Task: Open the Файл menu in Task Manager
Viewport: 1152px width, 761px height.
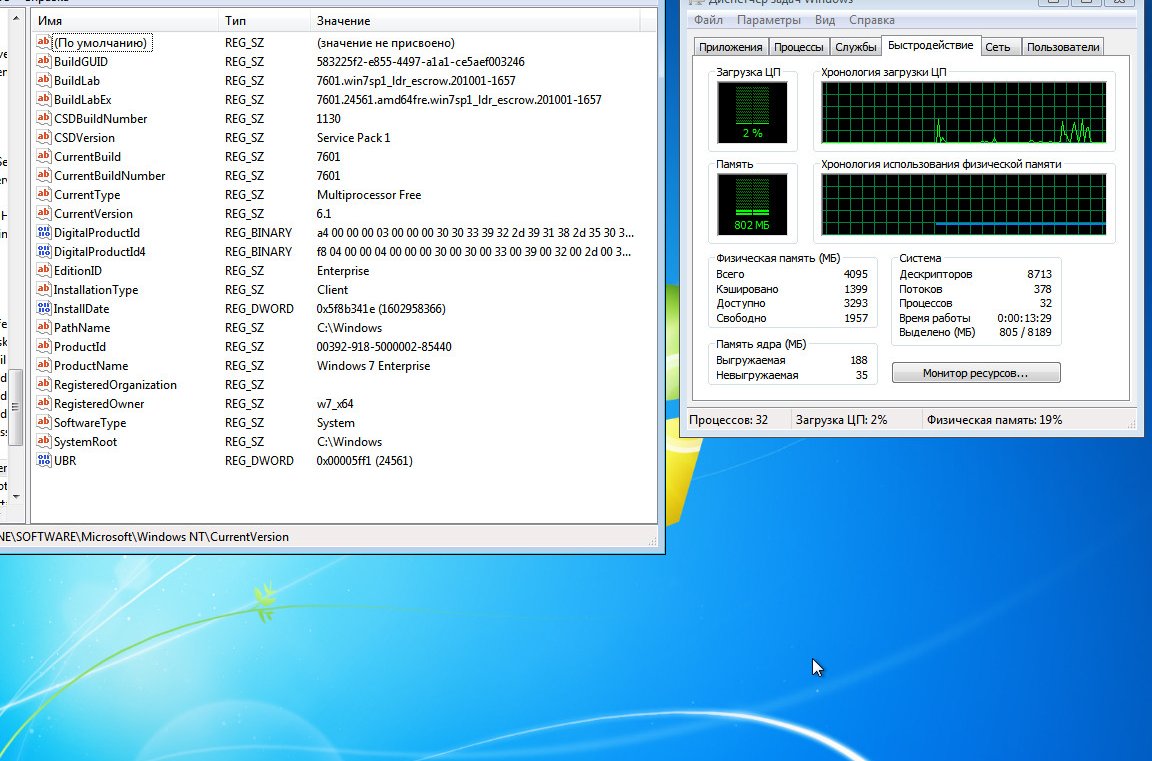Action: pyautogui.click(x=708, y=20)
